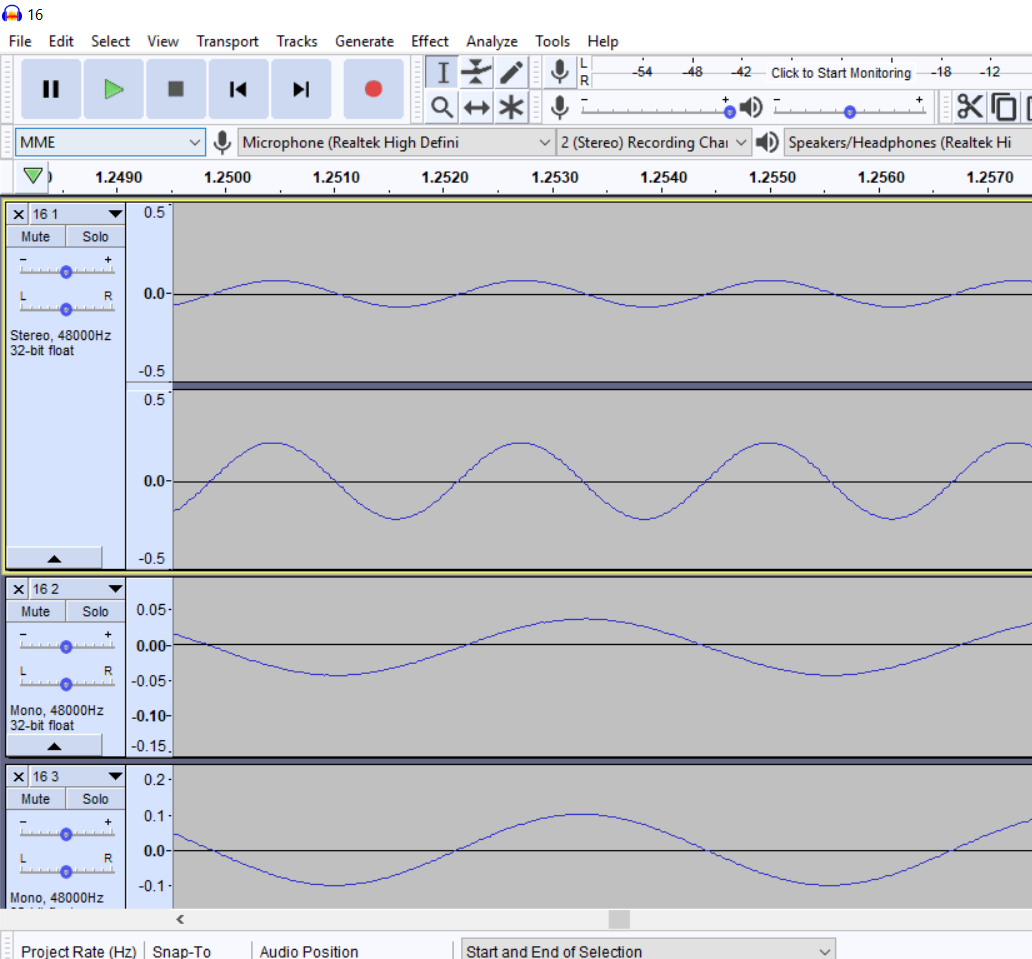Screen dimensions: 1032x959
Task: Select the Multi-Tool asterisk icon
Action: click(511, 107)
